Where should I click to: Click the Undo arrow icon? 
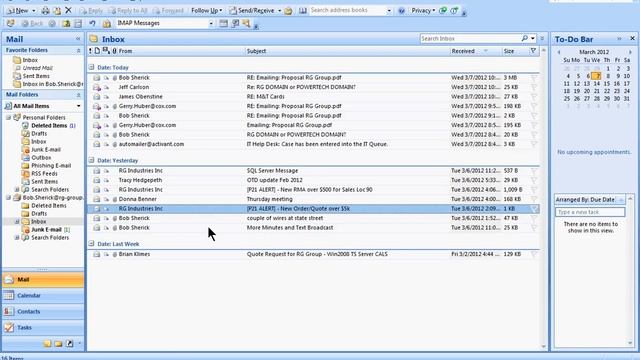93,23
